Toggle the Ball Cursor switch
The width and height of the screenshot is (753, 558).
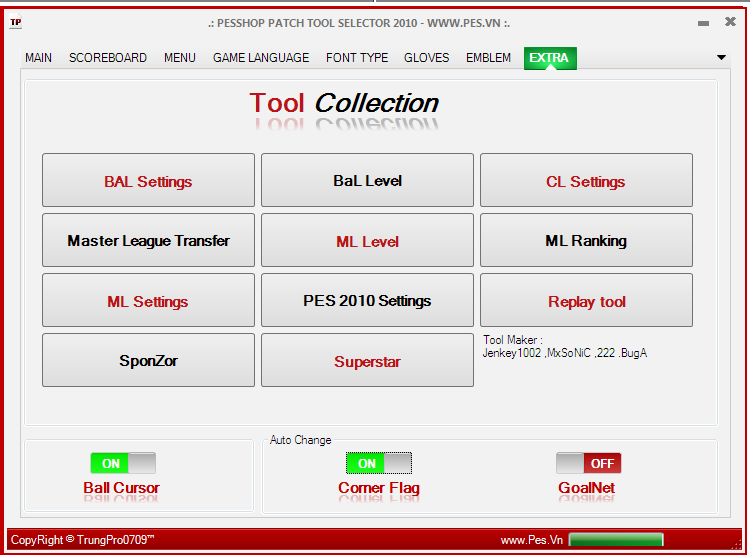[x=123, y=463]
